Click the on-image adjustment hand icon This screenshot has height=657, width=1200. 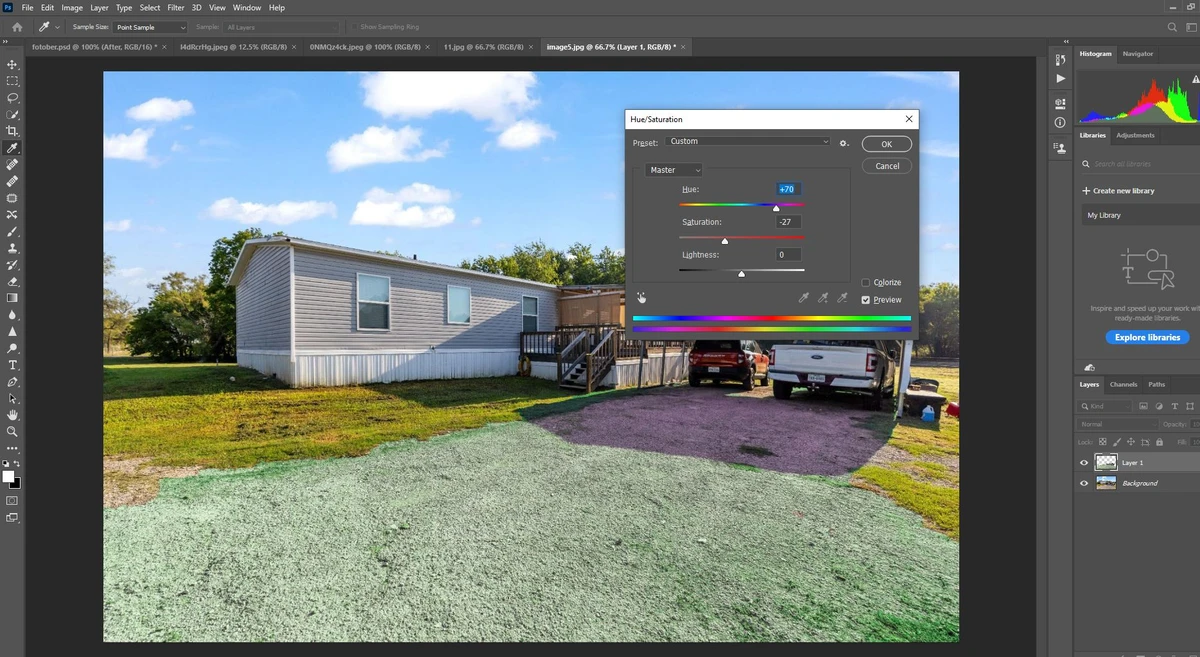(641, 297)
